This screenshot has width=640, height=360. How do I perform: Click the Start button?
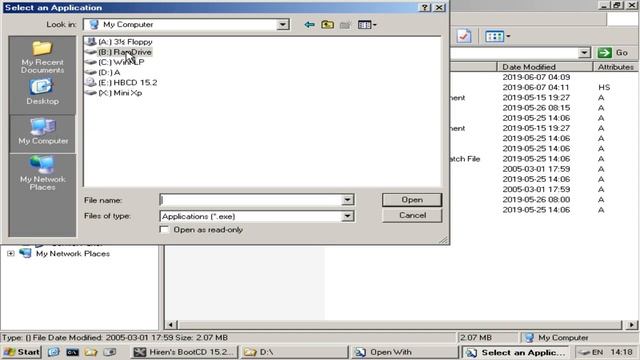pyautogui.click(x=22, y=352)
